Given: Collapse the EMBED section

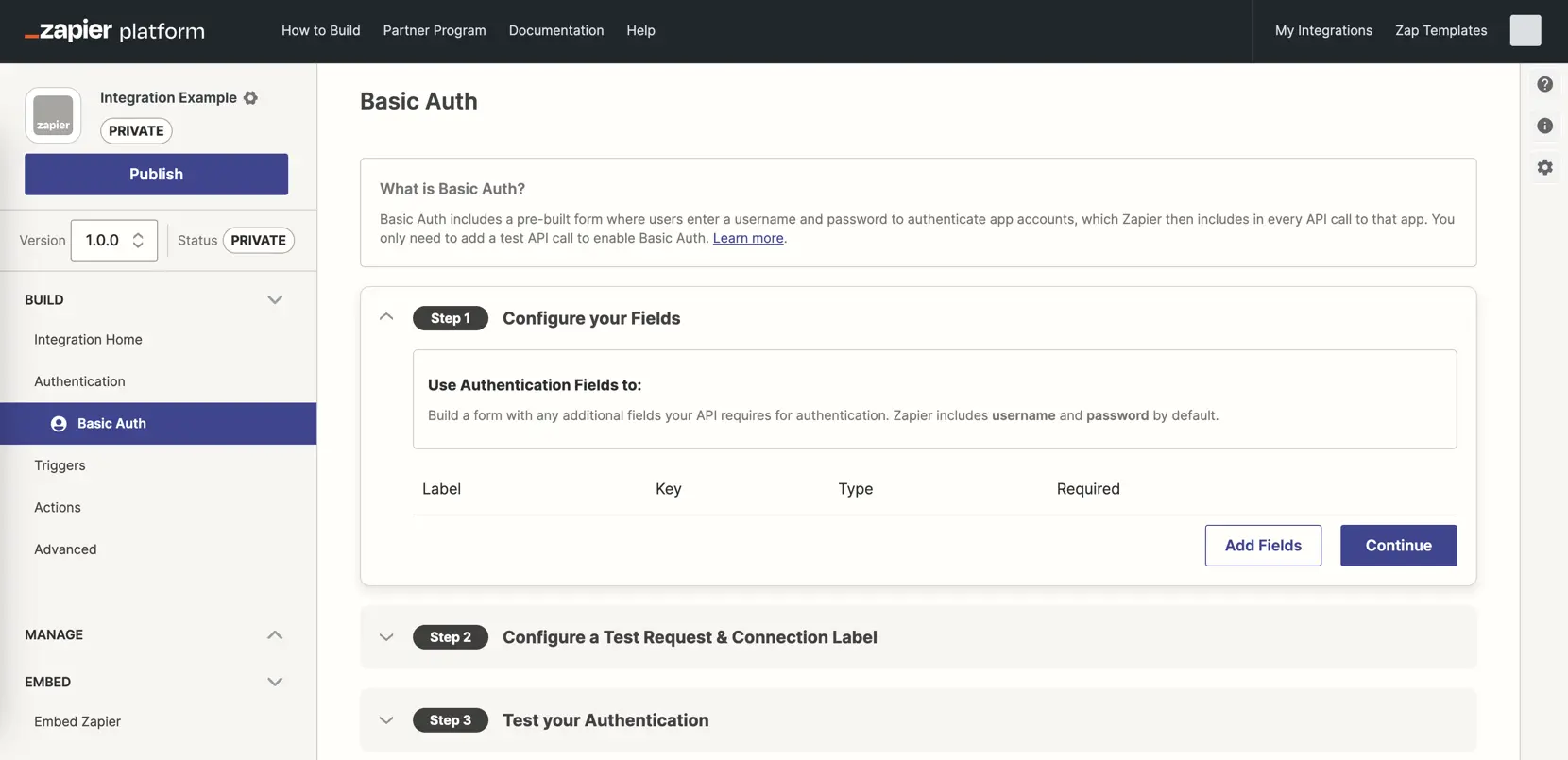Looking at the screenshot, I should click(274, 682).
